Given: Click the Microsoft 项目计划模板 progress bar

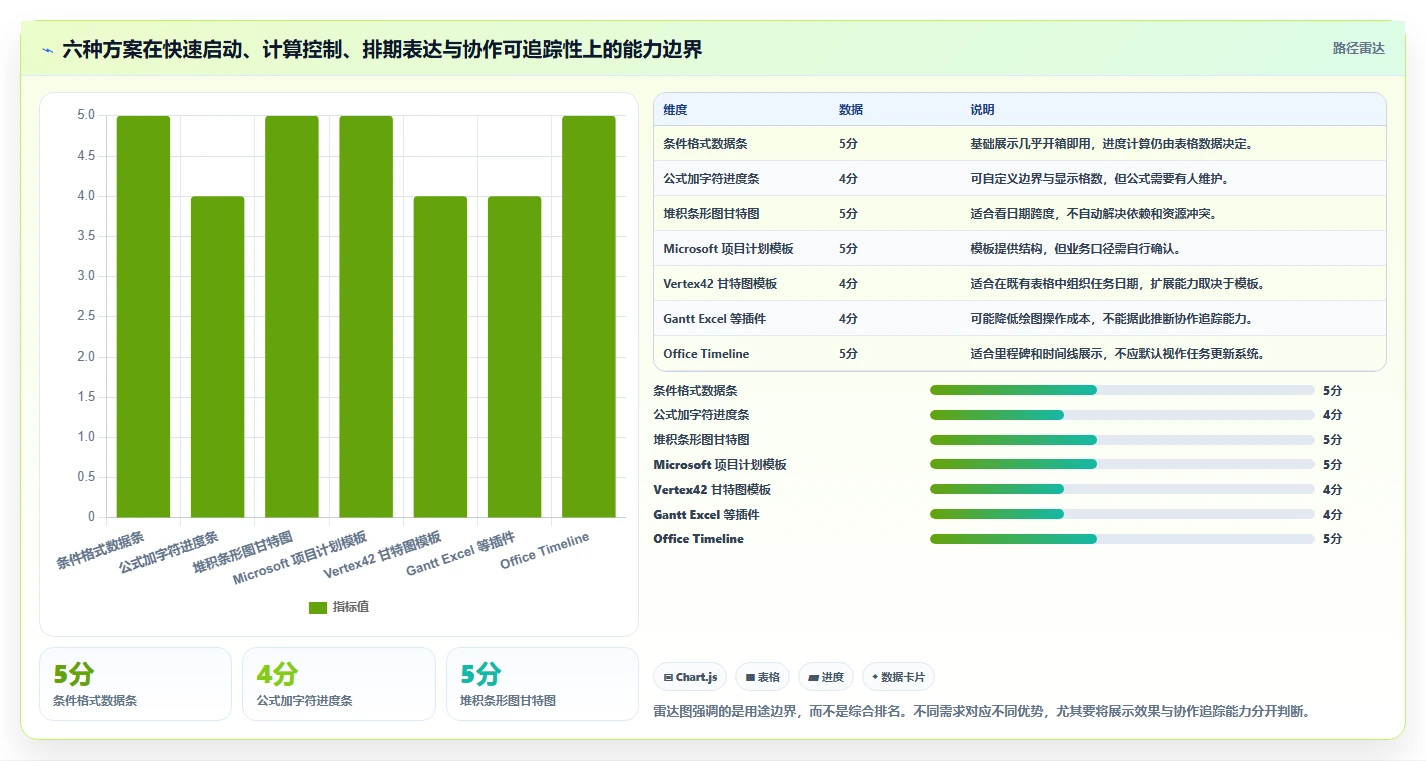Looking at the screenshot, I should 1122,464.
